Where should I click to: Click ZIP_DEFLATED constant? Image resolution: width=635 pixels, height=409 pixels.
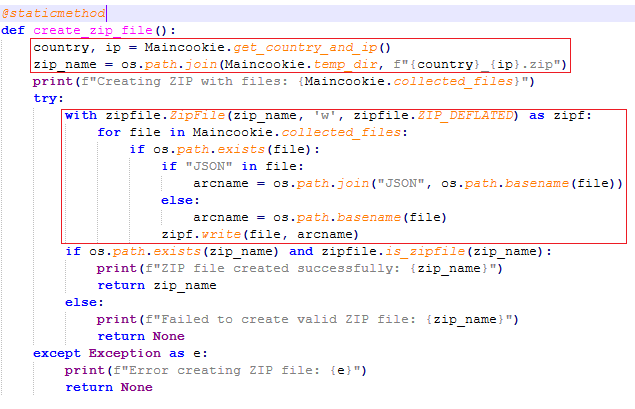pyautogui.click(x=465, y=116)
